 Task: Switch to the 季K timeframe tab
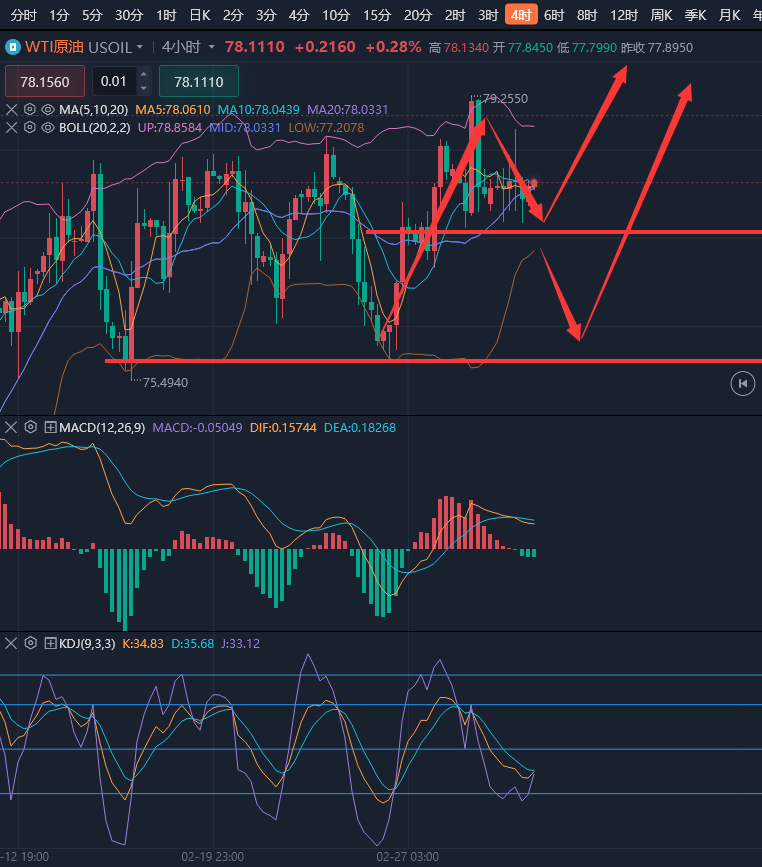696,15
